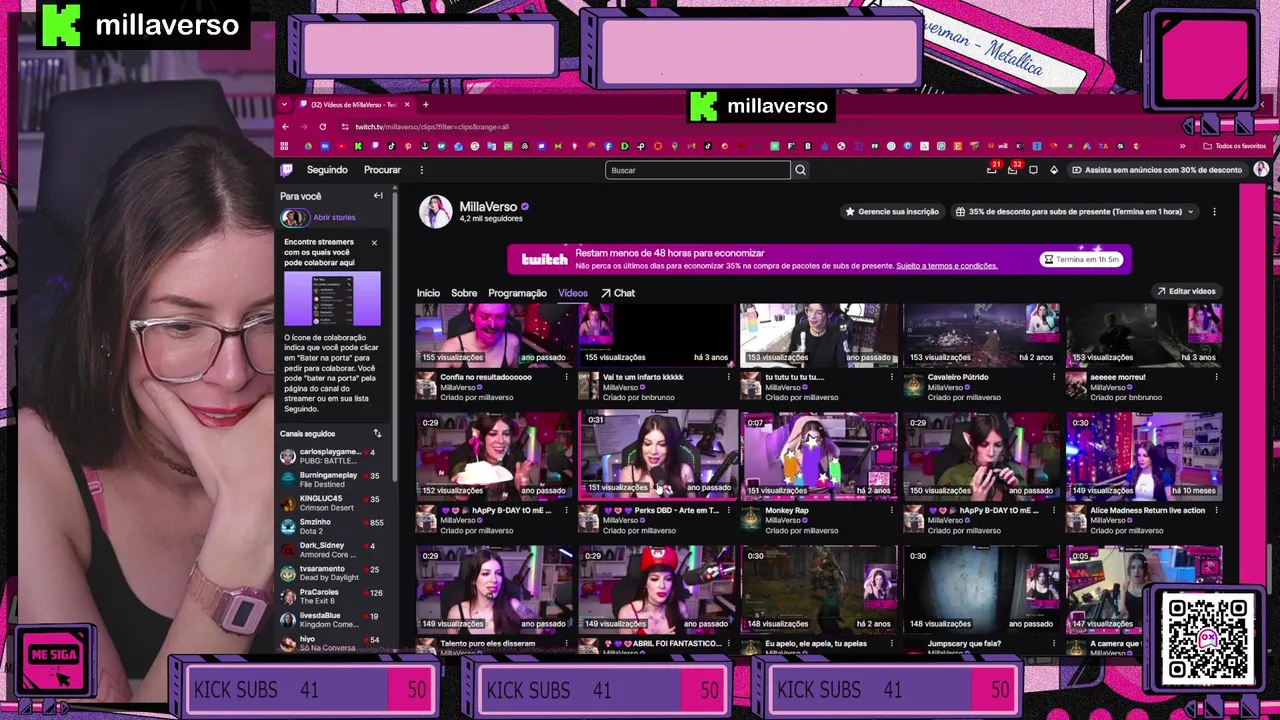The width and height of the screenshot is (1280, 720).
Task: Open options for the Alice Madness Return clip
Action: point(1216,510)
